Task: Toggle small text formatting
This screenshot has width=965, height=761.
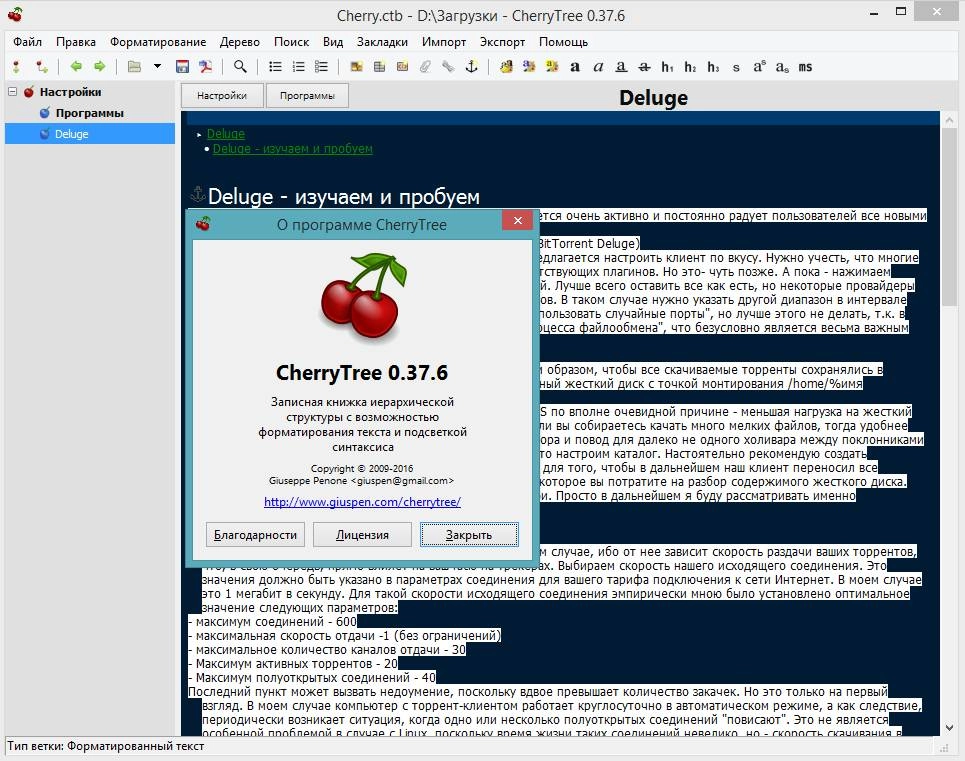Action: 736,67
